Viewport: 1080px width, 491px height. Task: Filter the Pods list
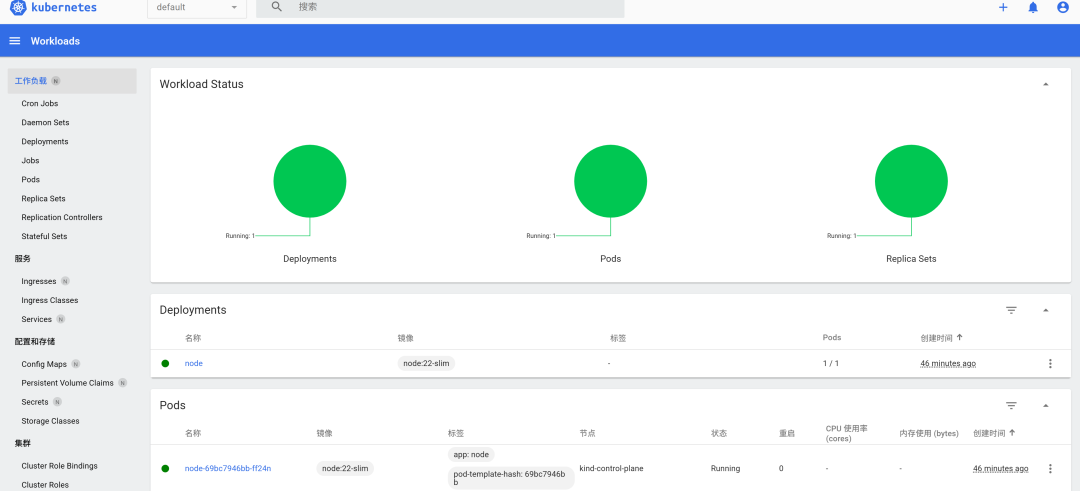[x=1011, y=405]
